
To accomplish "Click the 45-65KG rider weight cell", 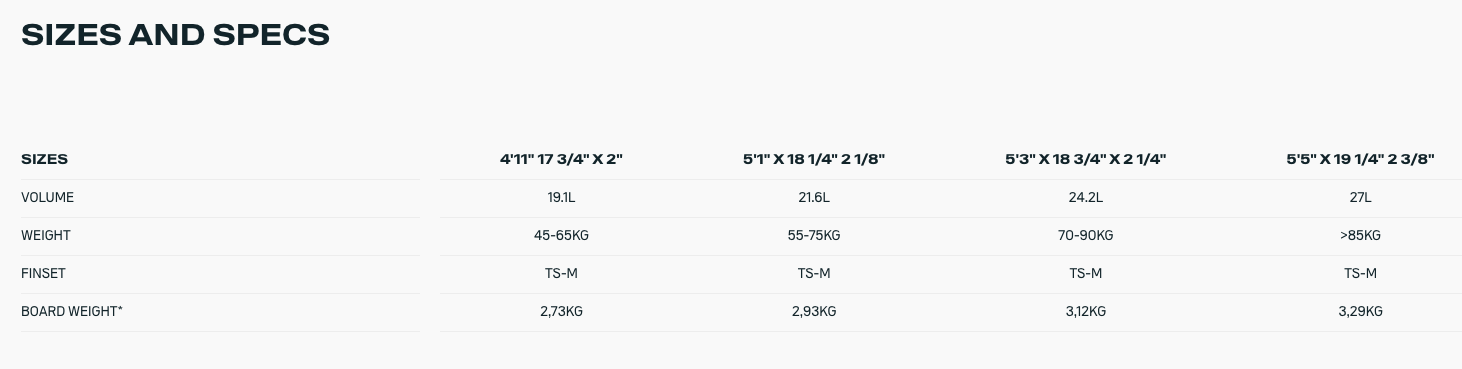I will point(561,235).
